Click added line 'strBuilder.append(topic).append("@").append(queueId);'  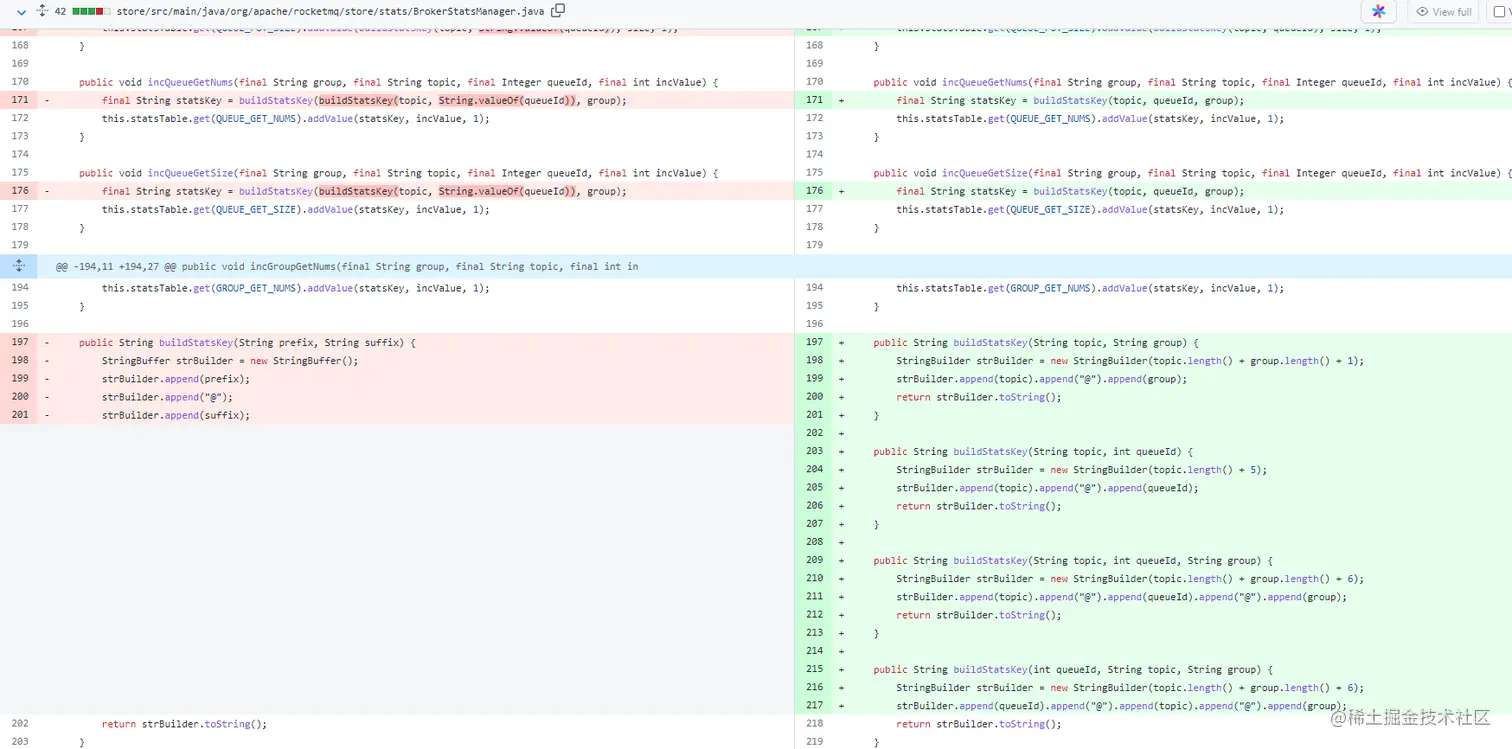click(x=1047, y=488)
